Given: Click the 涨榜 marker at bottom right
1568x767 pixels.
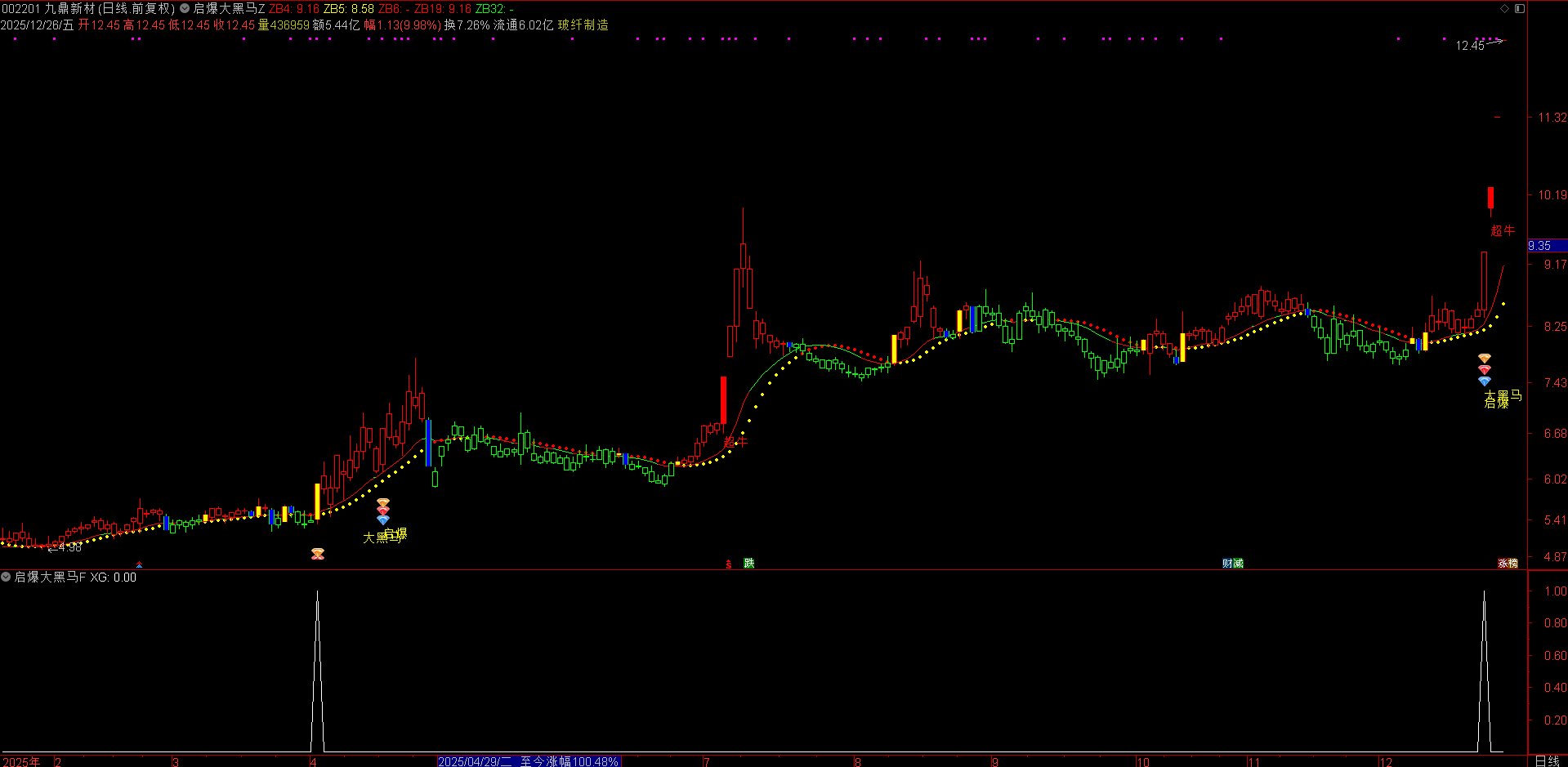Looking at the screenshot, I should [x=1508, y=564].
